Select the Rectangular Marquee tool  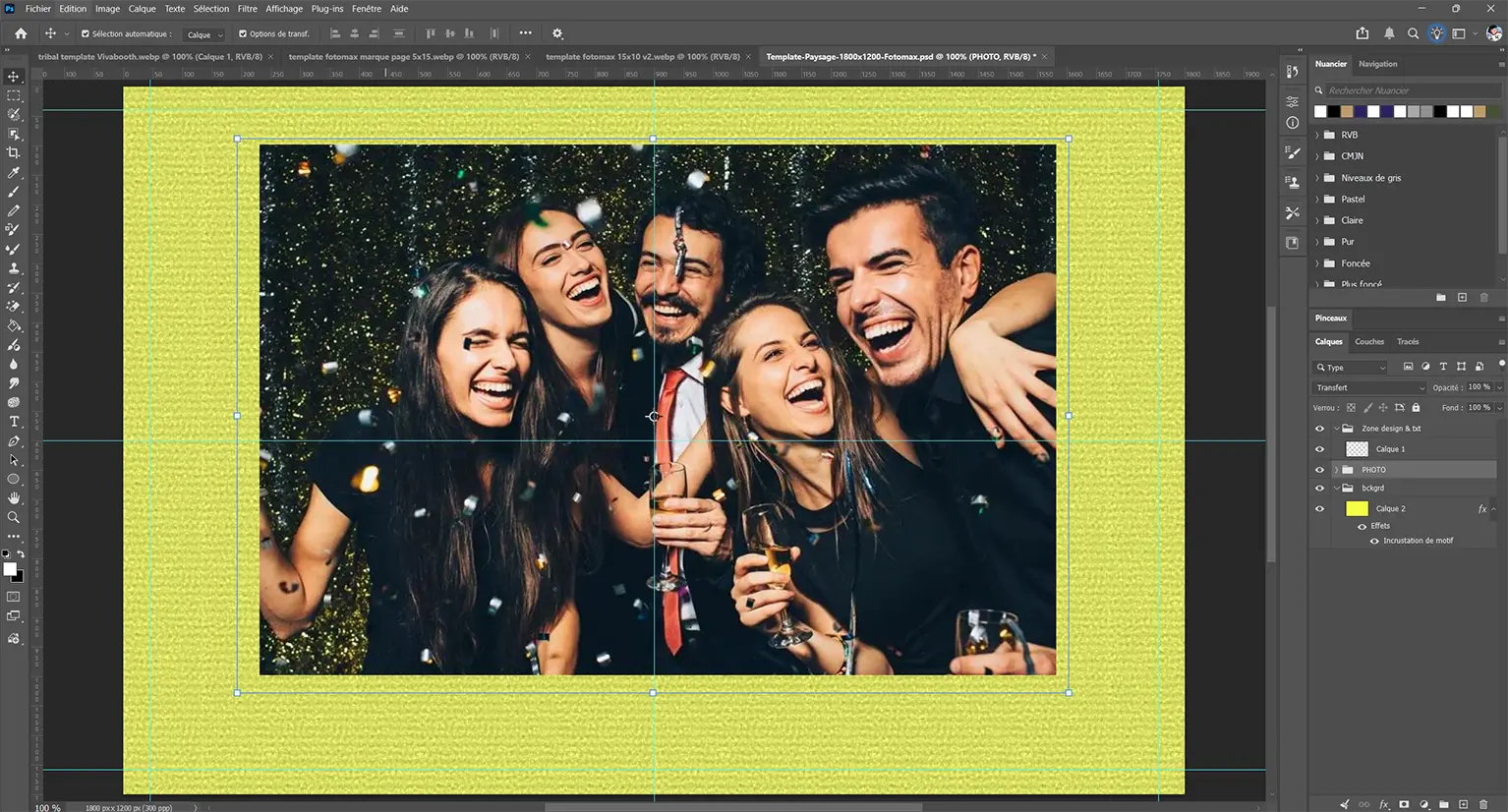click(14, 95)
